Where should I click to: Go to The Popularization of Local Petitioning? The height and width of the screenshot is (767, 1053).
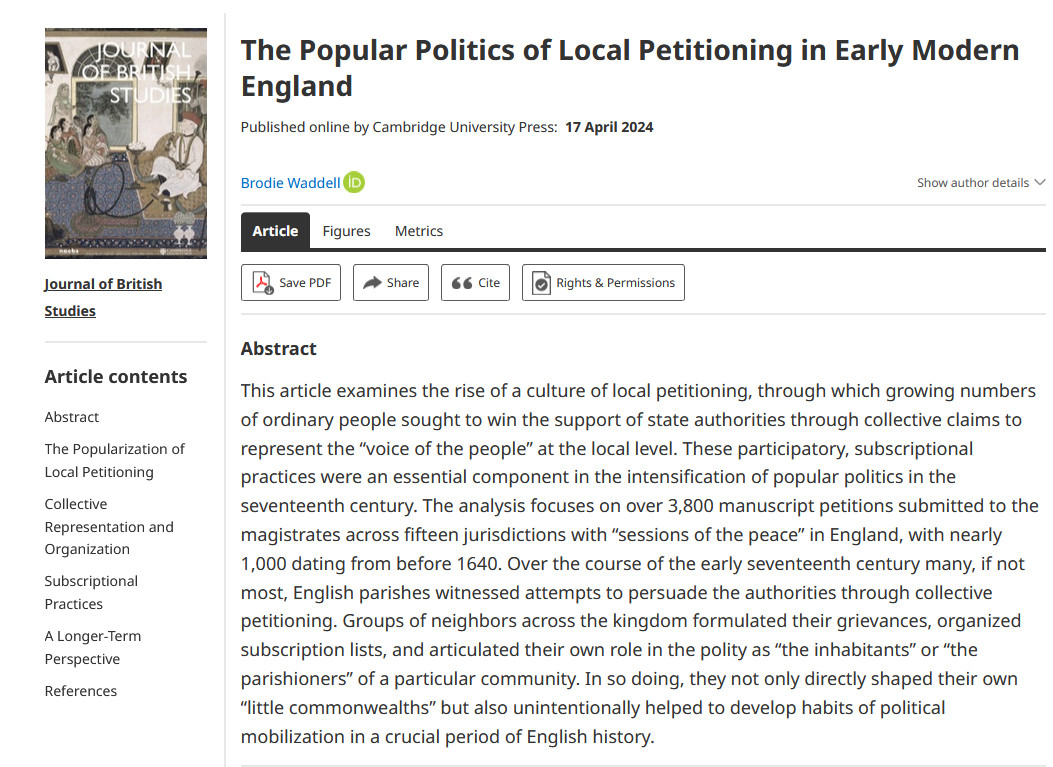click(x=114, y=460)
